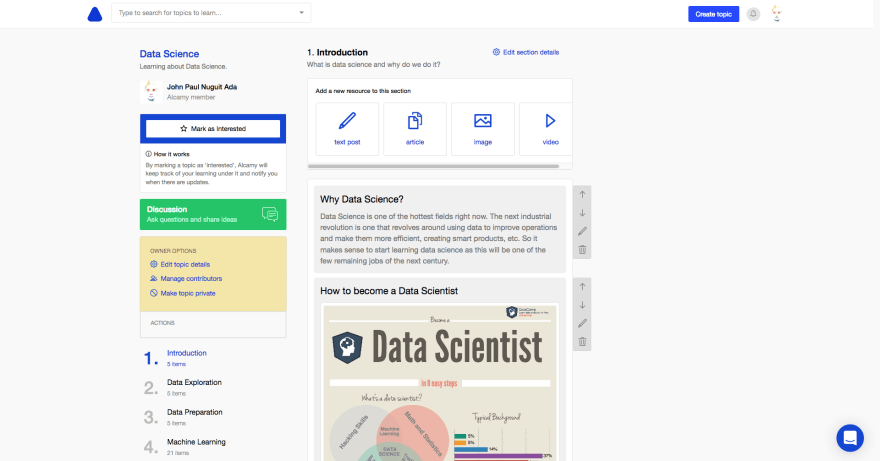The height and width of the screenshot is (461, 880).
Task: Click the Discussion chat bubbles icon
Action: (270, 214)
